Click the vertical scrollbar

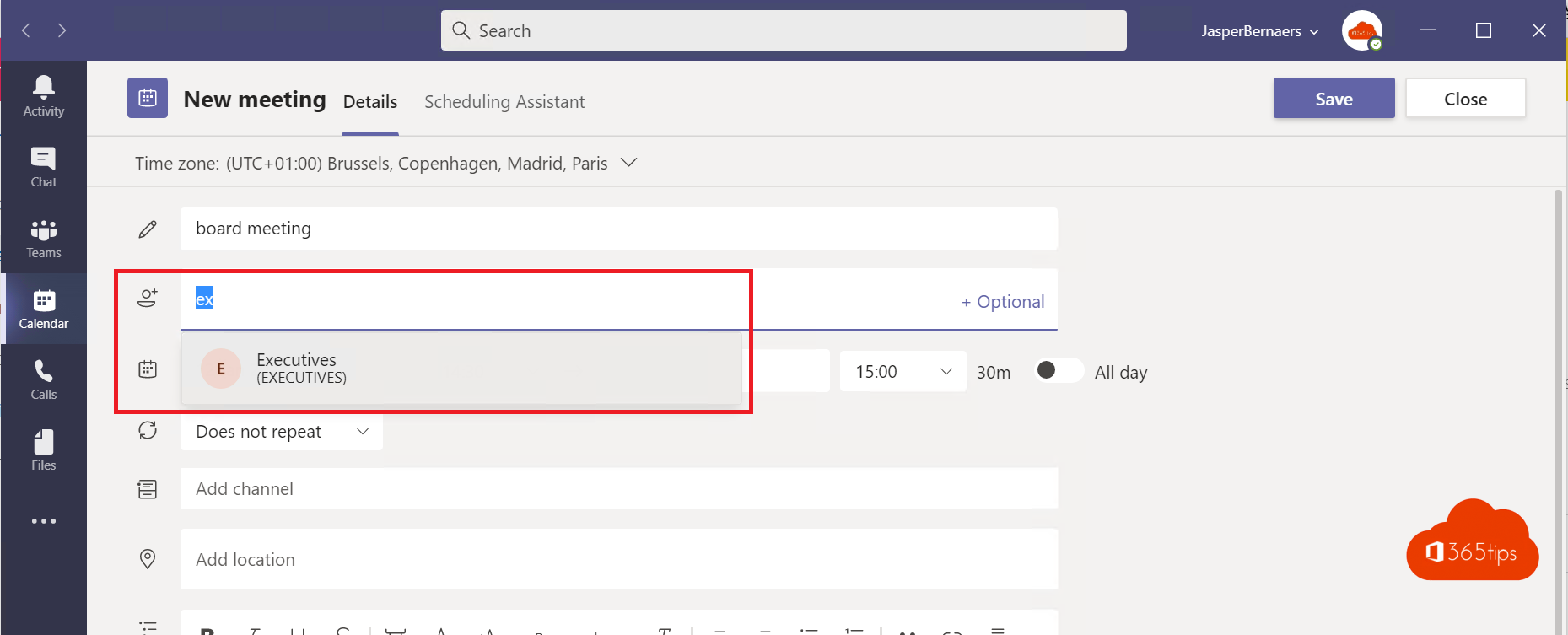pyautogui.click(x=1557, y=412)
